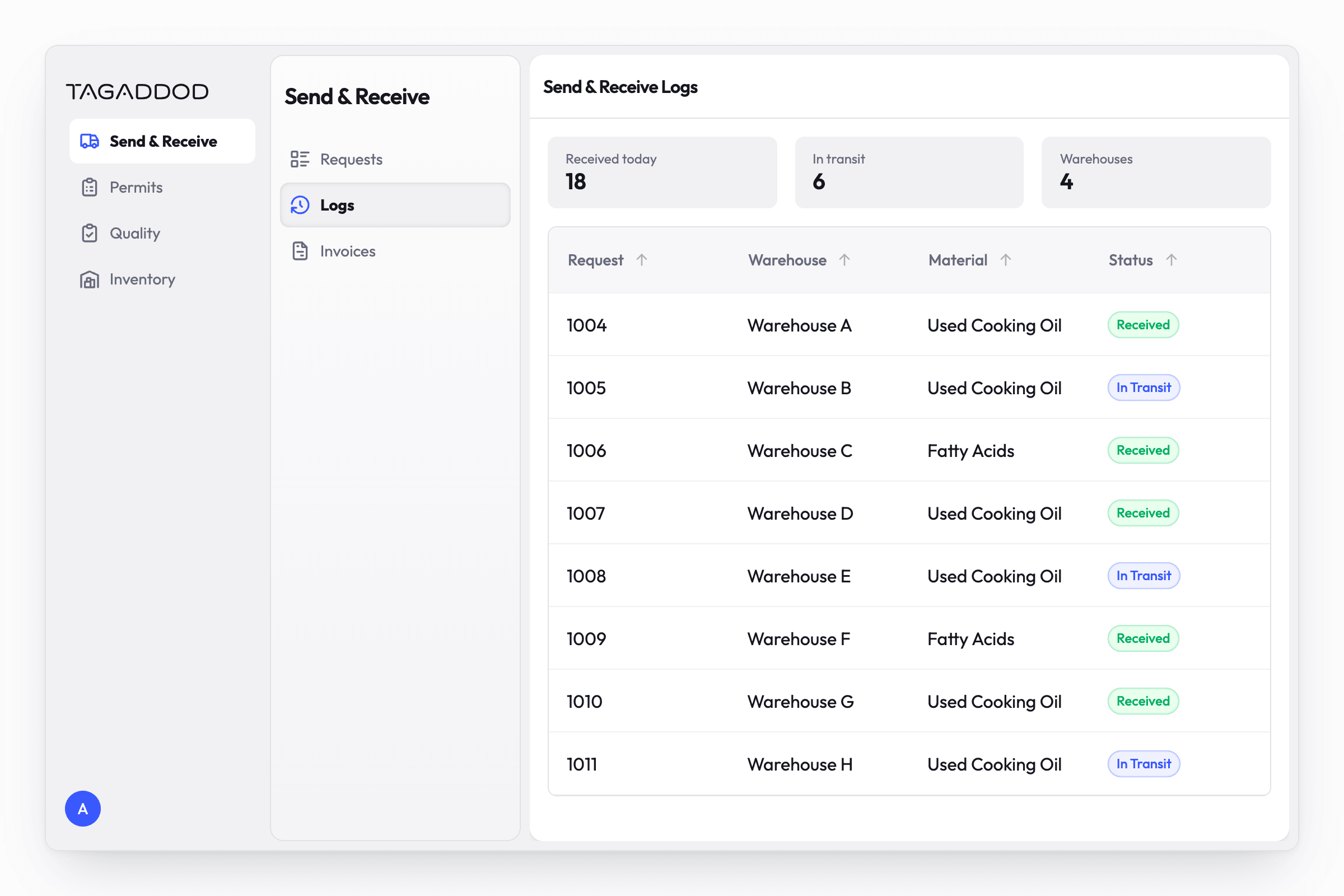The image size is (1344, 896).
Task: Click Used Cooking Oil in row 1011
Action: 995,764
